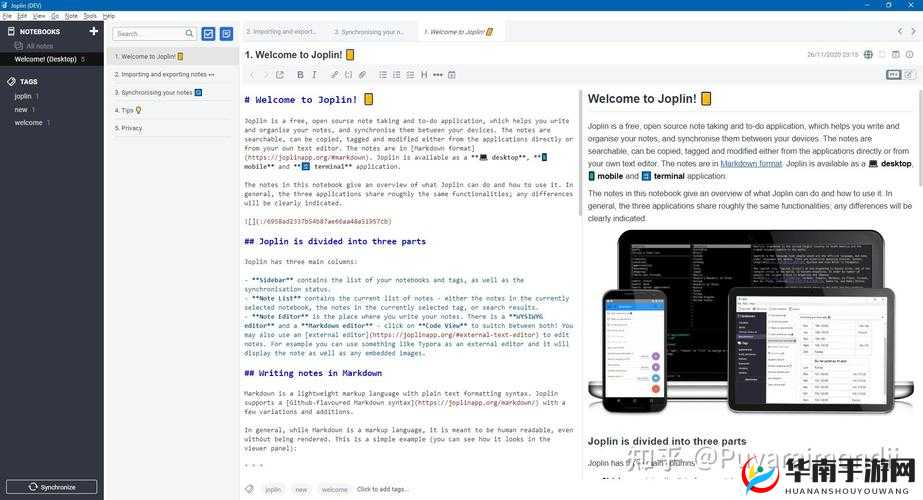This screenshot has height=500, width=923.
Task: Insert code block icon
Action: click(348, 75)
